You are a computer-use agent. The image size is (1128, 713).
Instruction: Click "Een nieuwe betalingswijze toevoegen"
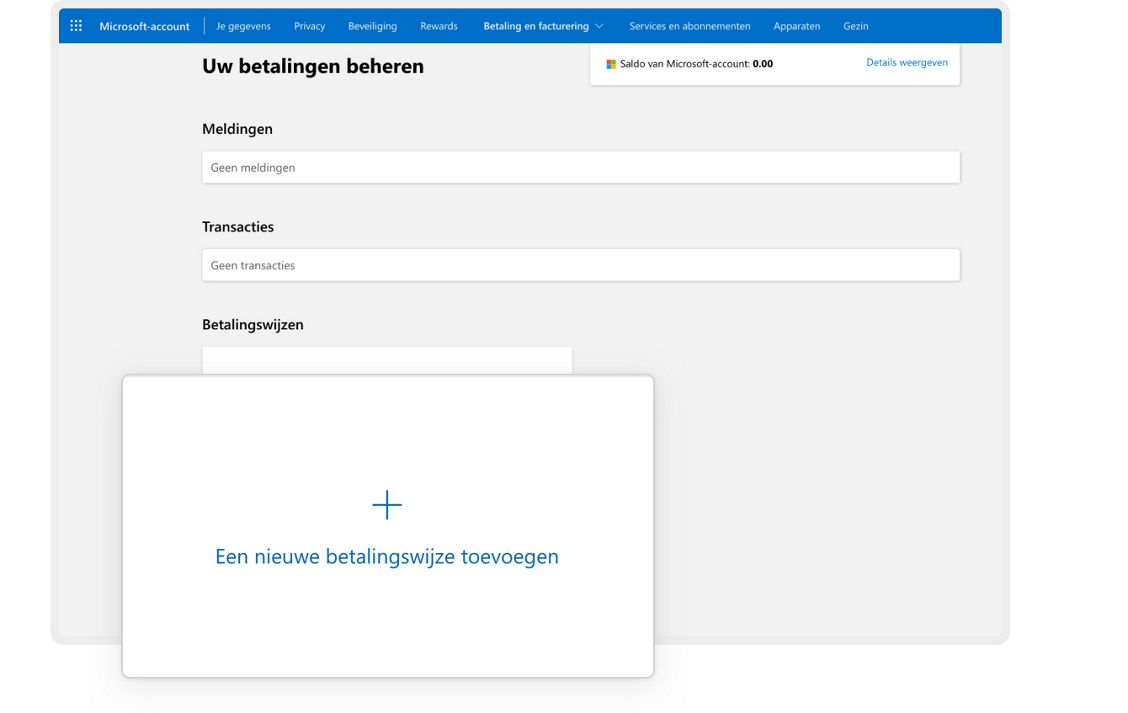[387, 556]
